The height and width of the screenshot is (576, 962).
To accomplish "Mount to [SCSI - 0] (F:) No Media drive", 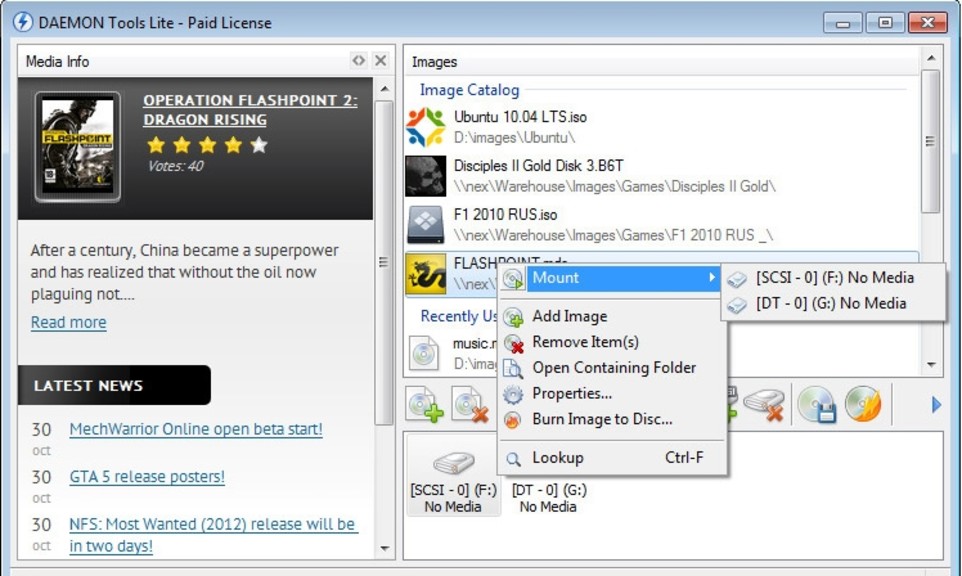I will tap(833, 277).
